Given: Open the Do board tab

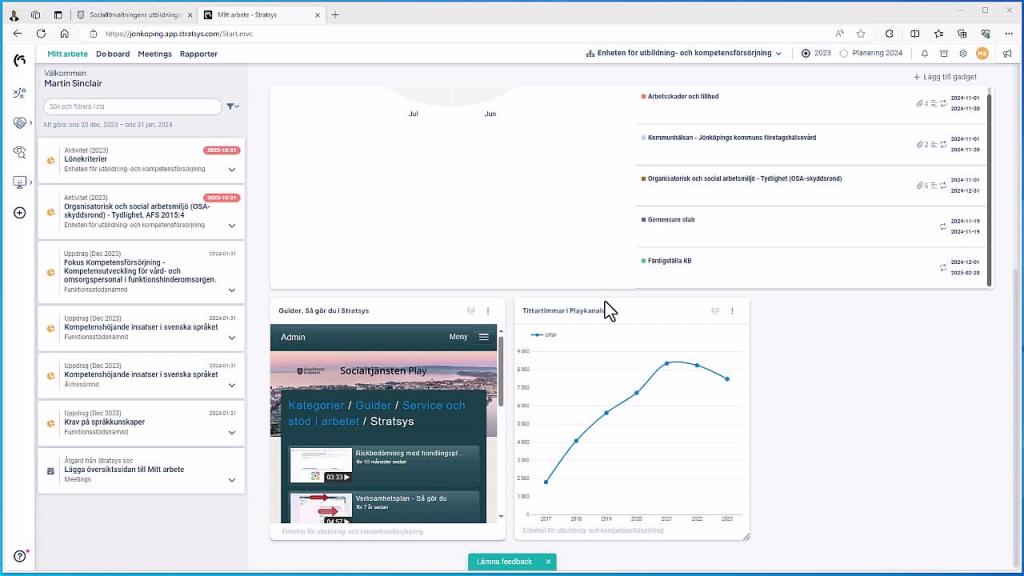Looking at the screenshot, I should coord(112,54).
